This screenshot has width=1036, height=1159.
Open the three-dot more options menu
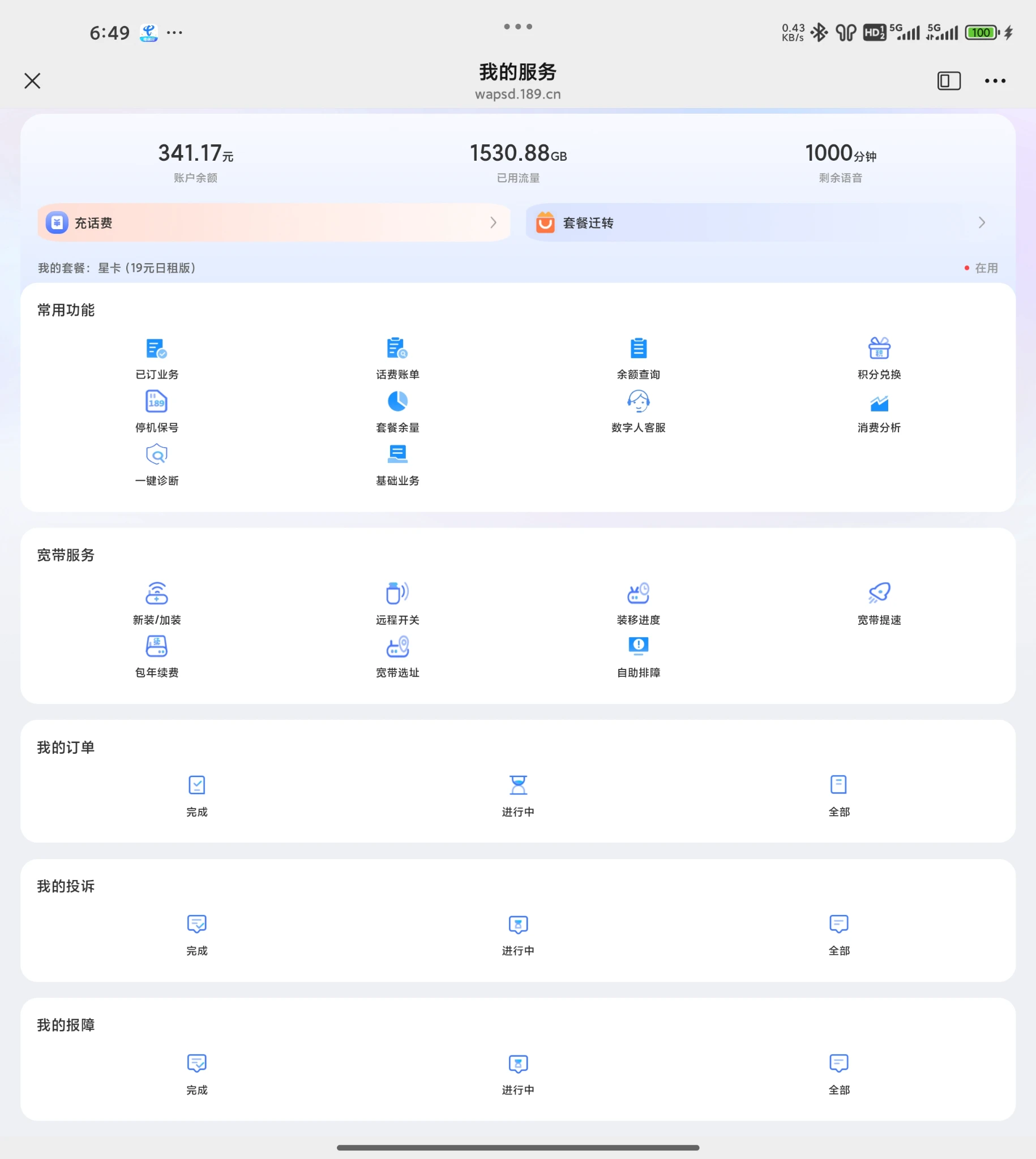point(995,81)
